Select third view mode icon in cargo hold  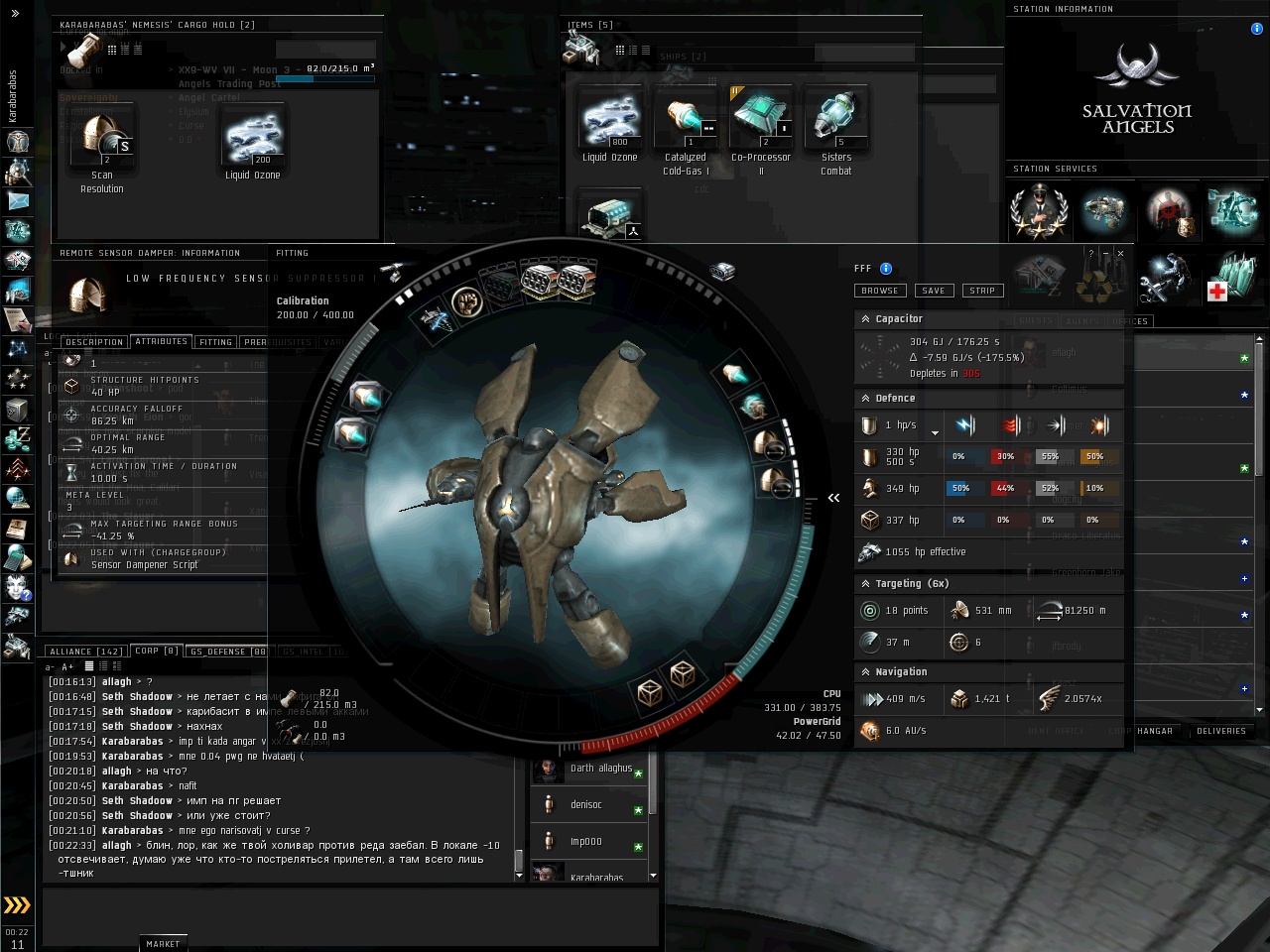tap(137, 49)
